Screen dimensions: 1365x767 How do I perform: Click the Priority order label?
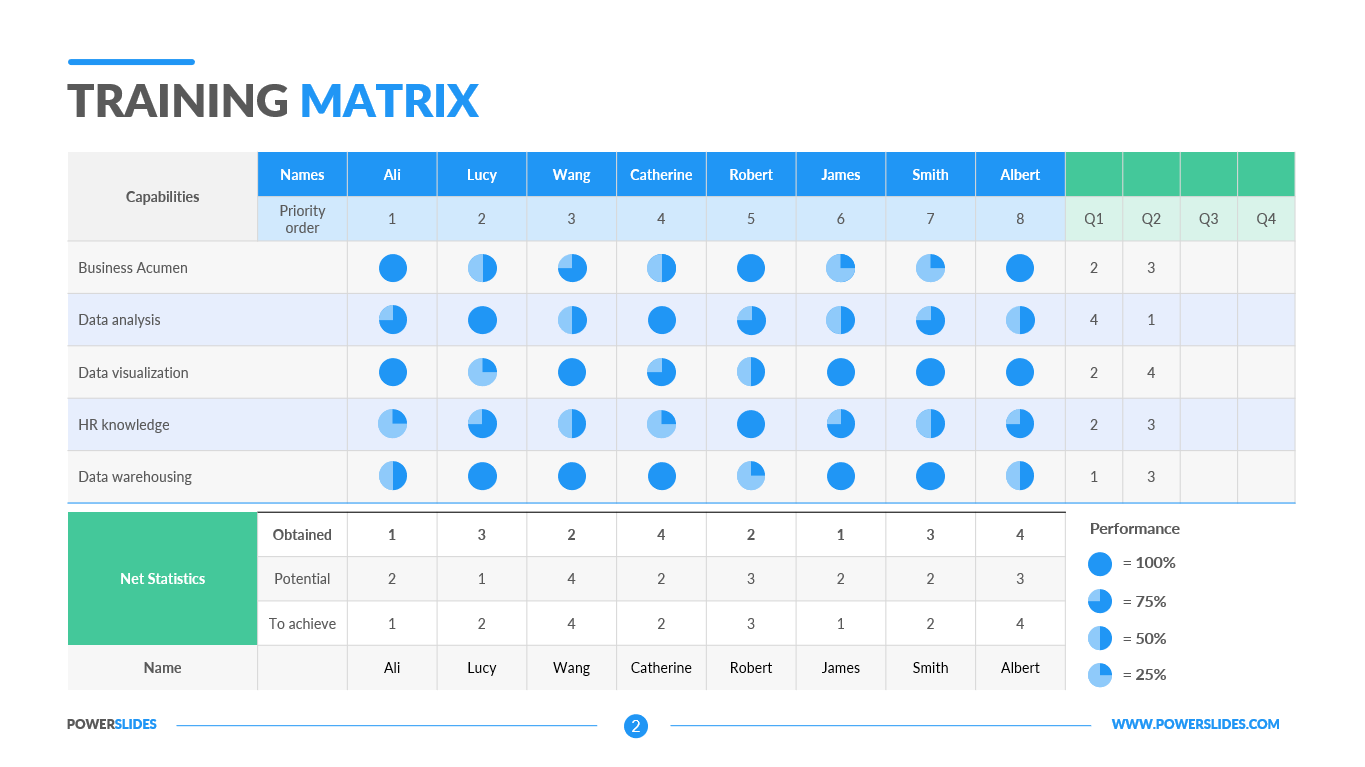[302, 219]
